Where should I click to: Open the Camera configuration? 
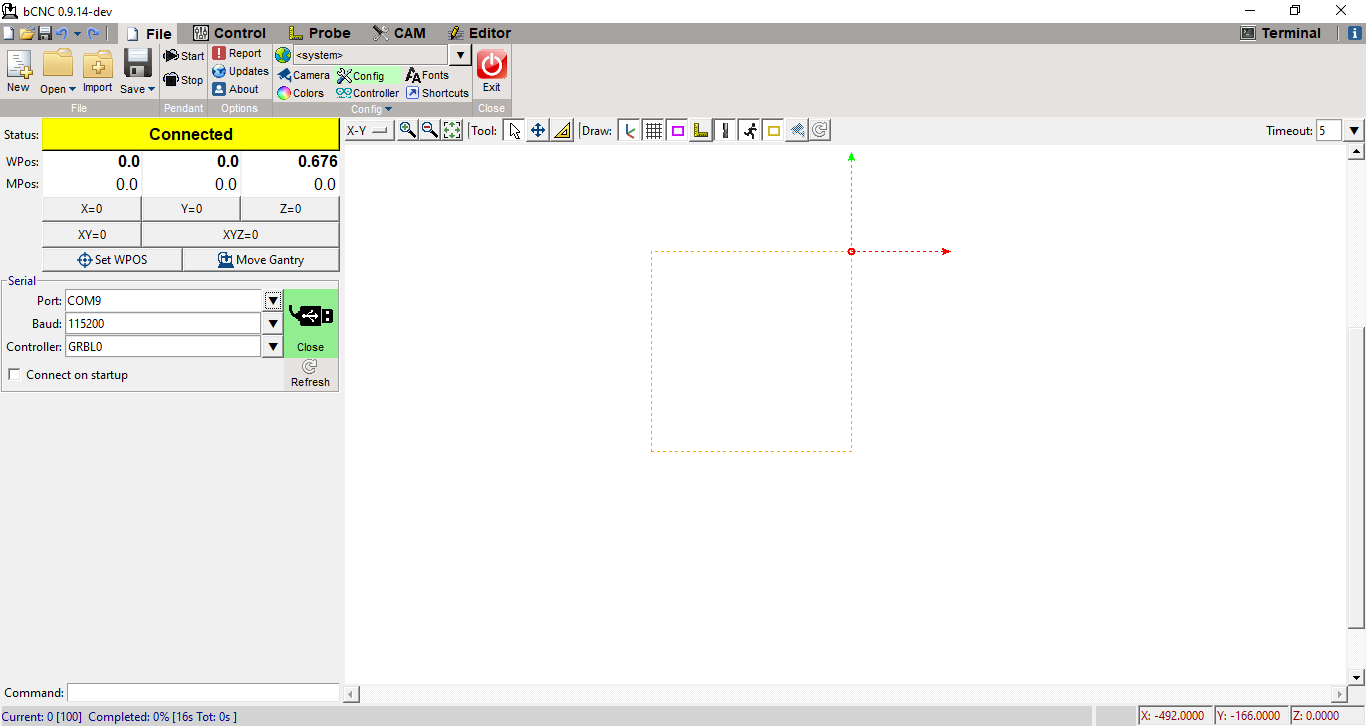pos(303,75)
